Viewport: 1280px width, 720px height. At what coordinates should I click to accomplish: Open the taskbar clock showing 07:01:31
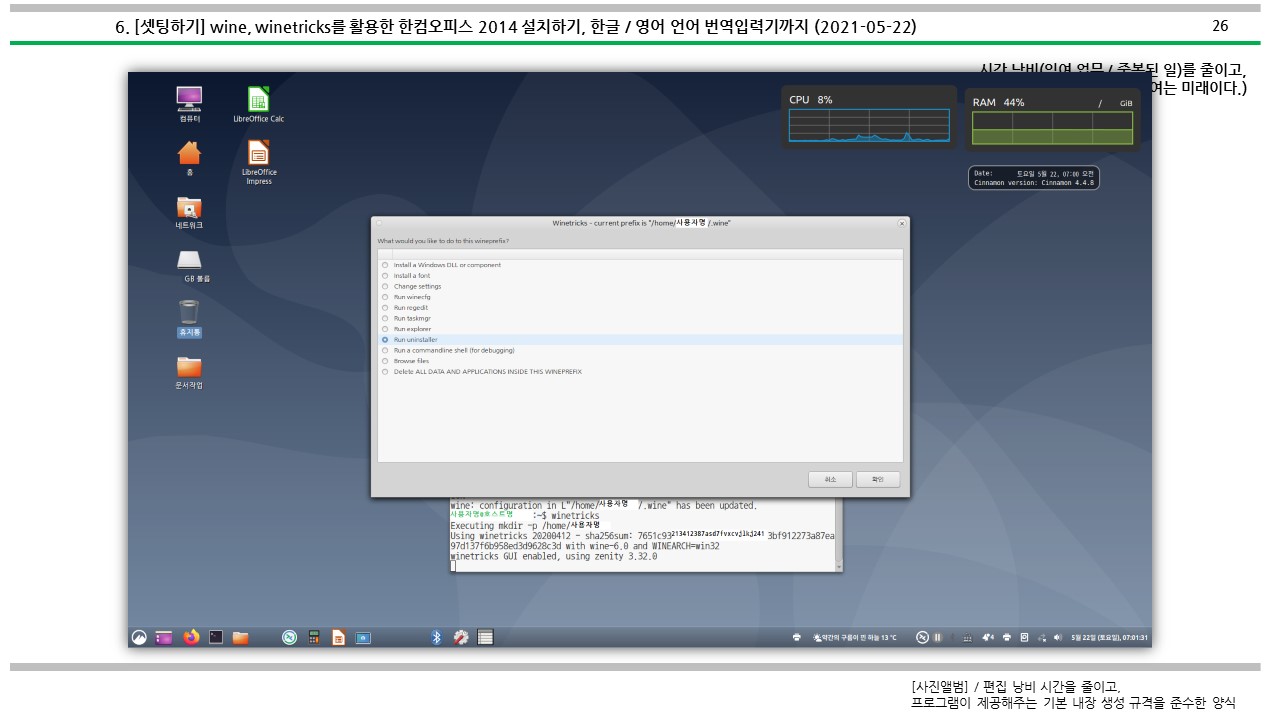pos(1110,637)
